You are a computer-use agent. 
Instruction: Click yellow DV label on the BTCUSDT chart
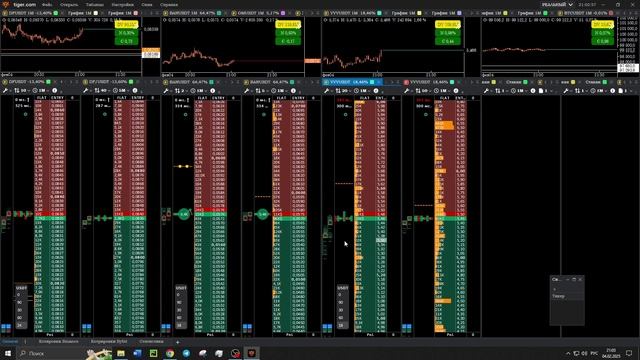[x=602, y=25]
